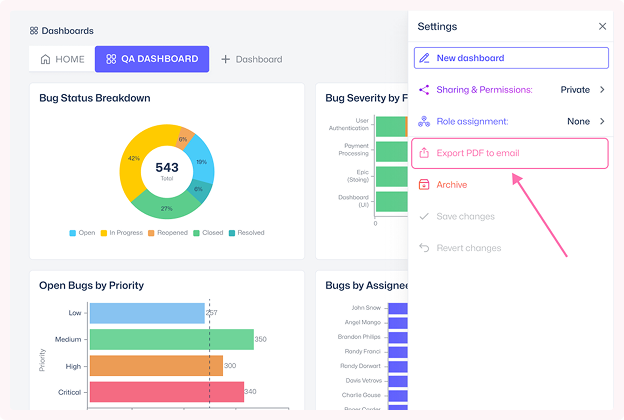The image size is (624, 420).
Task: Click the 543 Total center value
Action: click(x=167, y=170)
